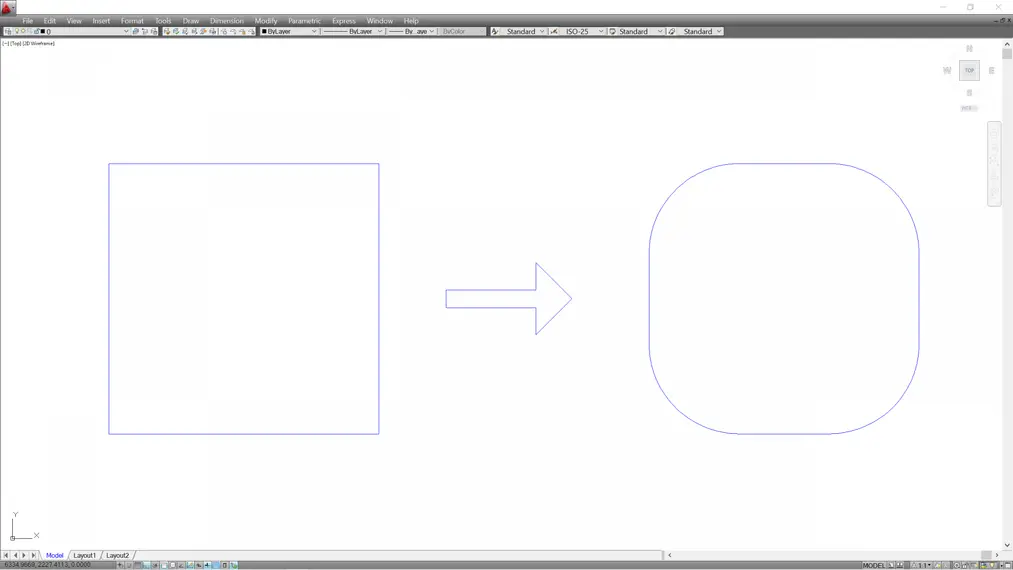Image resolution: width=1013 pixels, height=570 pixels.
Task: Click vertical scrollbar down arrow
Action: [x=1007, y=545]
